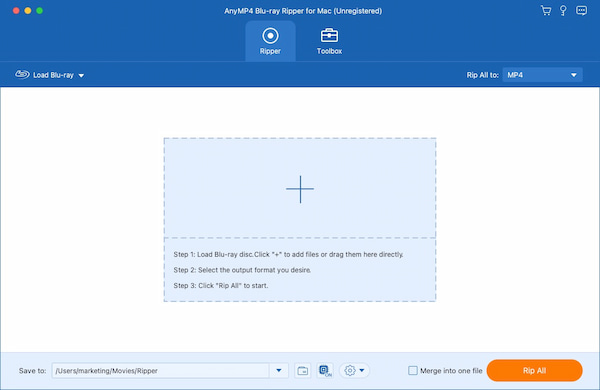Viewport: 600px width, 390px height.
Task: Expand the Load Blu-ray dropdown arrow
Action: pos(81,75)
